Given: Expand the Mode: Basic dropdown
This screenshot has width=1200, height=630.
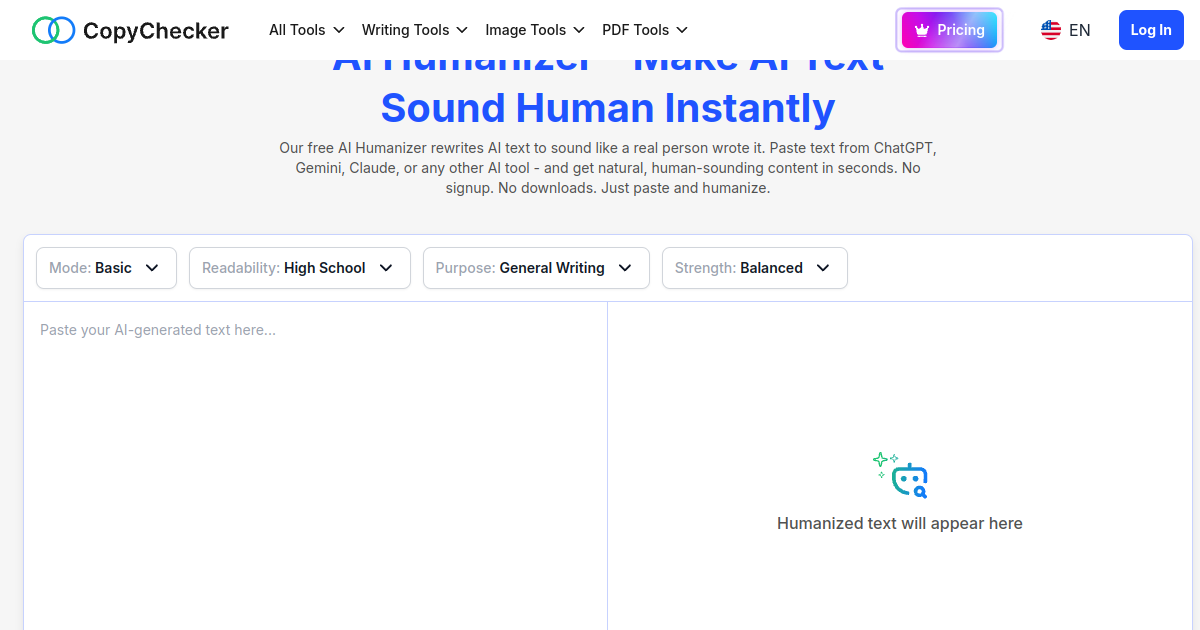Looking at the screenshot, I should coord(106,268).
